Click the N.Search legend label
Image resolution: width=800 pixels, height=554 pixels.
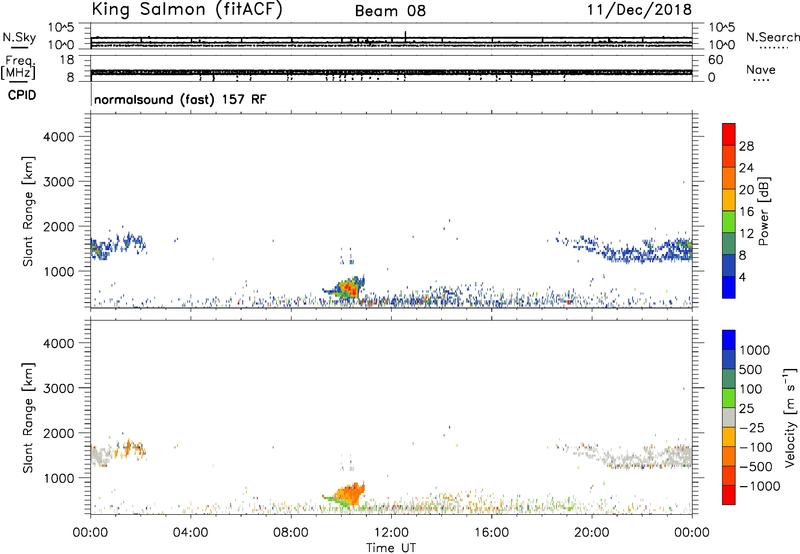tap(772, 37)
